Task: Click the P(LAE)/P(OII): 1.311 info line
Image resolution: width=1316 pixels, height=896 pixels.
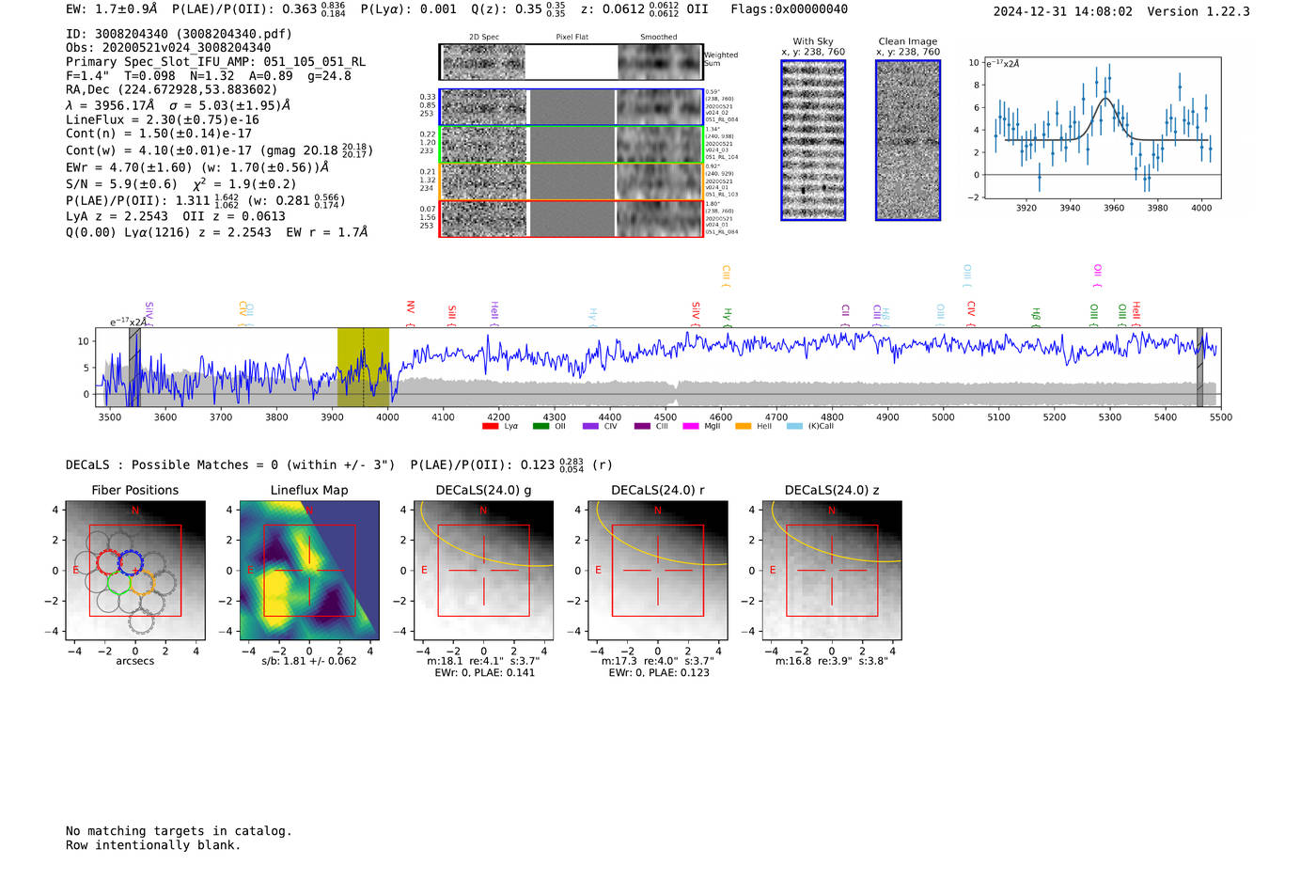Action: tap(206, 200)
